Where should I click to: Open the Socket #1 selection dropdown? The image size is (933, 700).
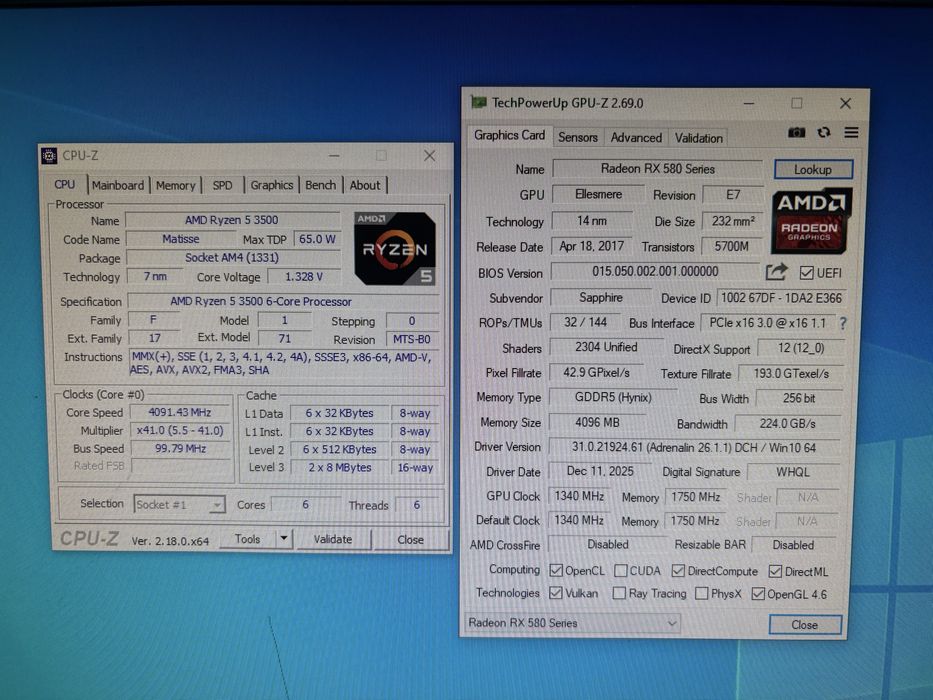(179, 505)
